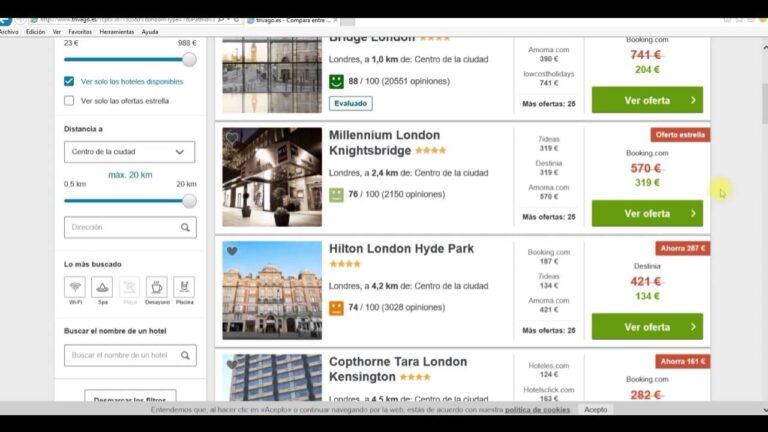This screenshot has height=432, width=768.
Task: Click the Hoteles.com 124 € offer
Action: click(x=549, y=370)
